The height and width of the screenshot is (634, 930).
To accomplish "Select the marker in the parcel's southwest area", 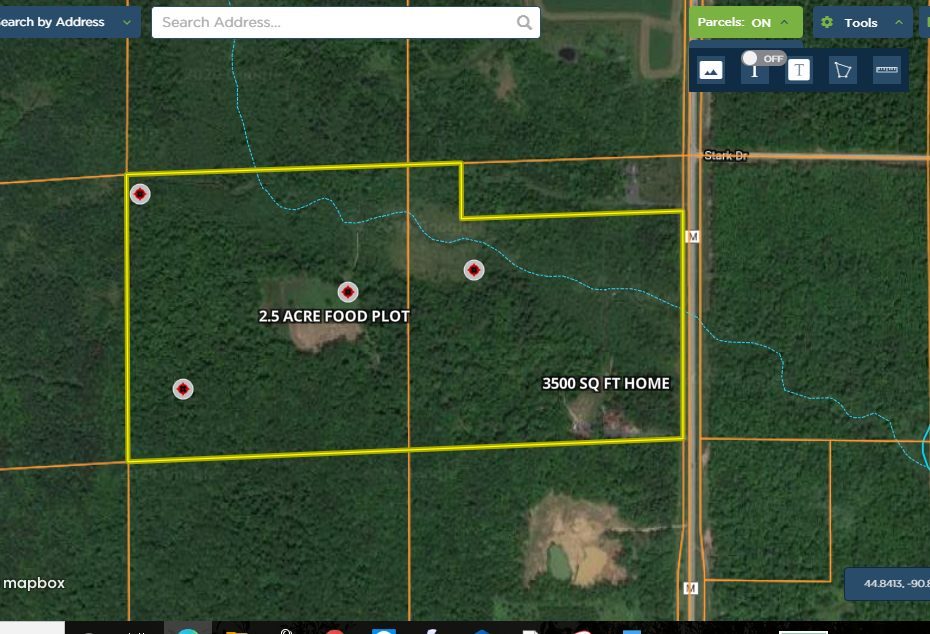I will (x=182, y=389).
